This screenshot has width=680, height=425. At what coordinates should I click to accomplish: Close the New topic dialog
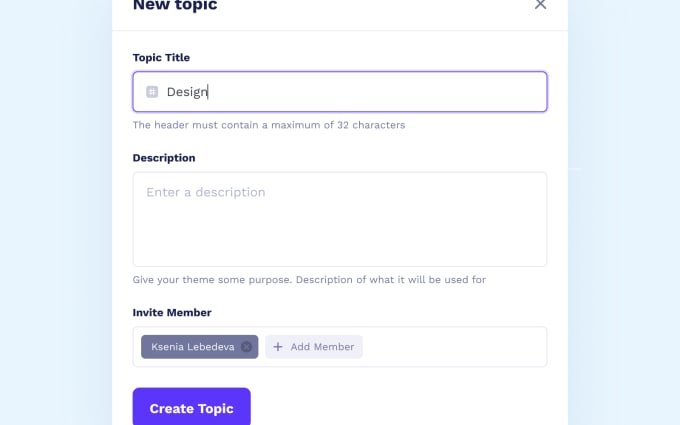[540, 4]
